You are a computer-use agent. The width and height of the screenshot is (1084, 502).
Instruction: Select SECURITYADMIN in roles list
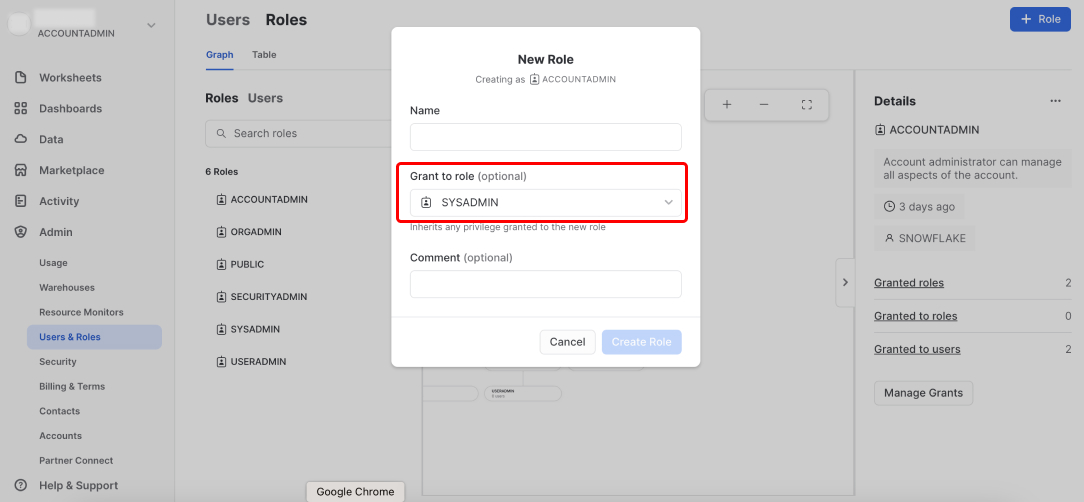click(268, 297)
